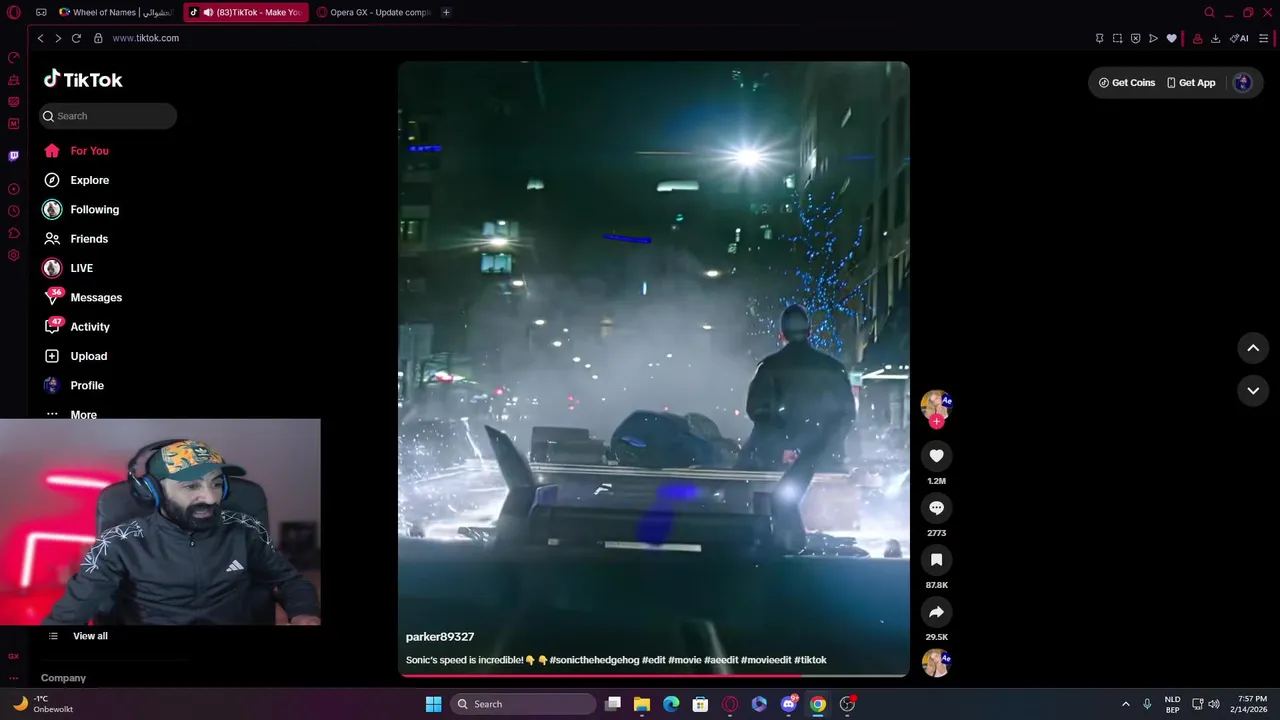Open the Opera pinboards pin icon
1280x720 pixels.
pyautogui.click(x=1099, y=38)
